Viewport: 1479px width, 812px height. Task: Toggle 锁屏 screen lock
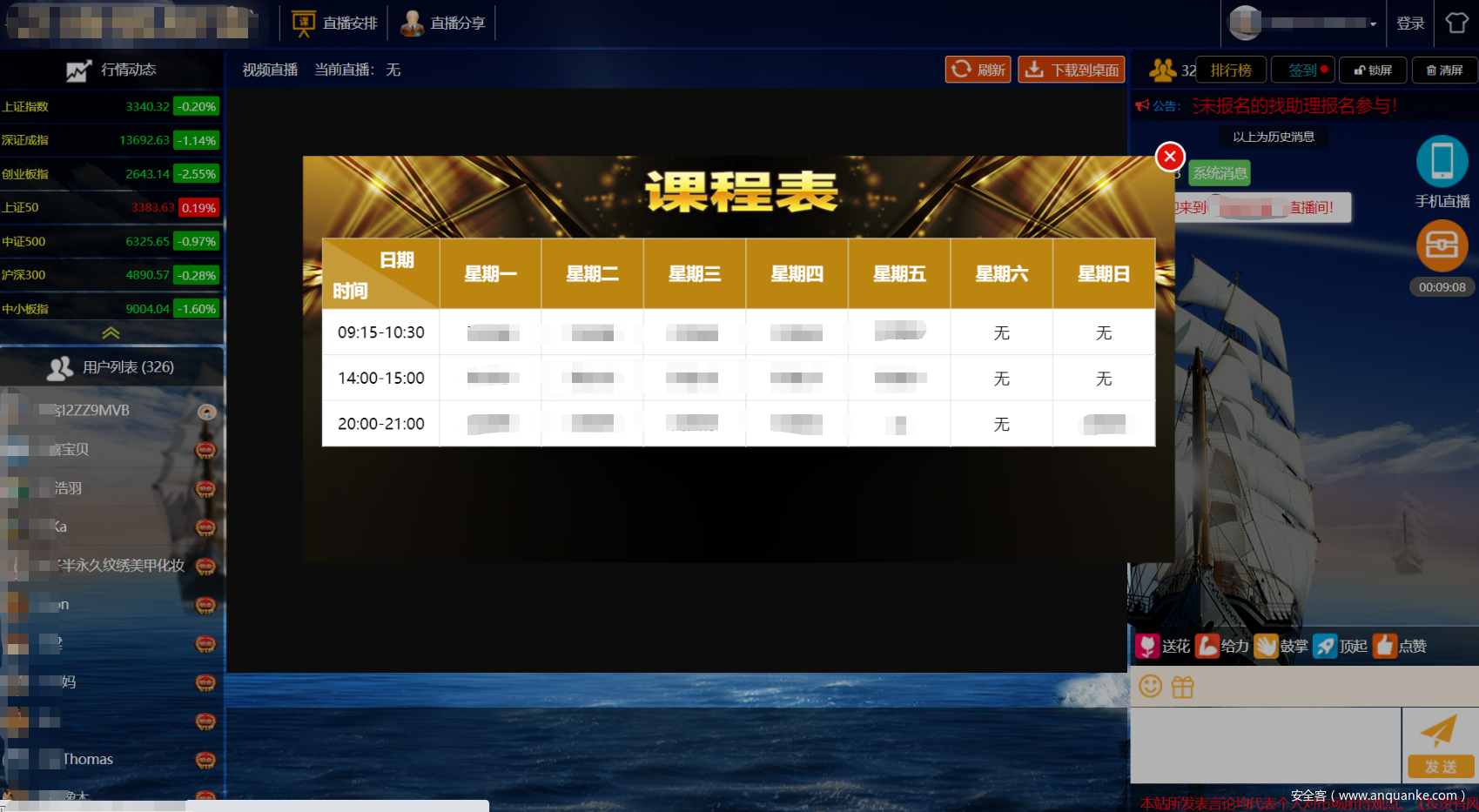point(1373,70)
